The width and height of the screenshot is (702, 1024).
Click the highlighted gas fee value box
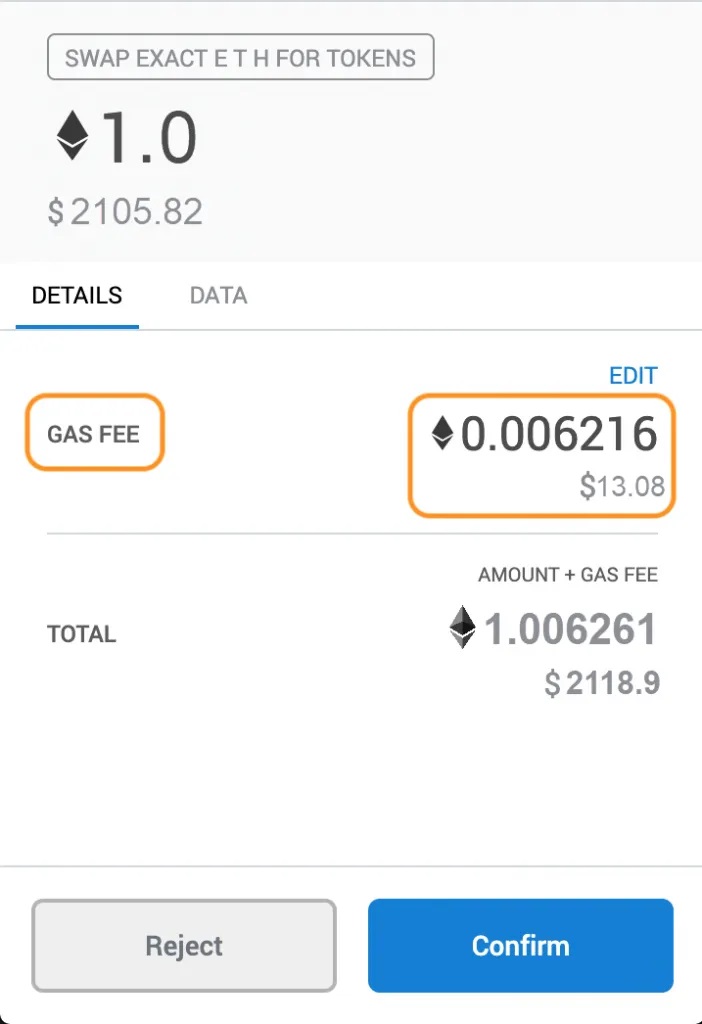tap(541, 455)
